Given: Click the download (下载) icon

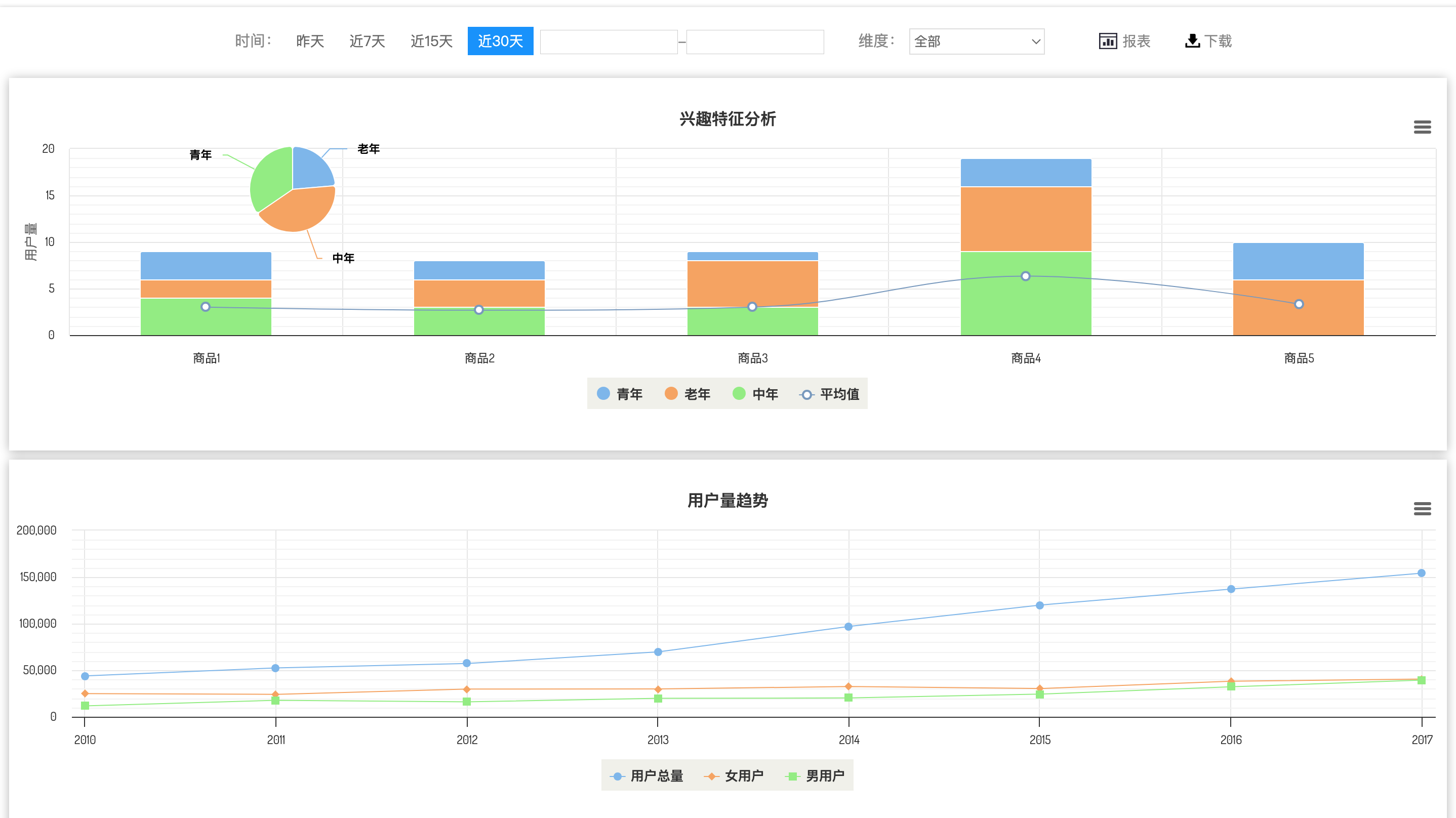Looking at the screenshot, I should [1192, 42].
